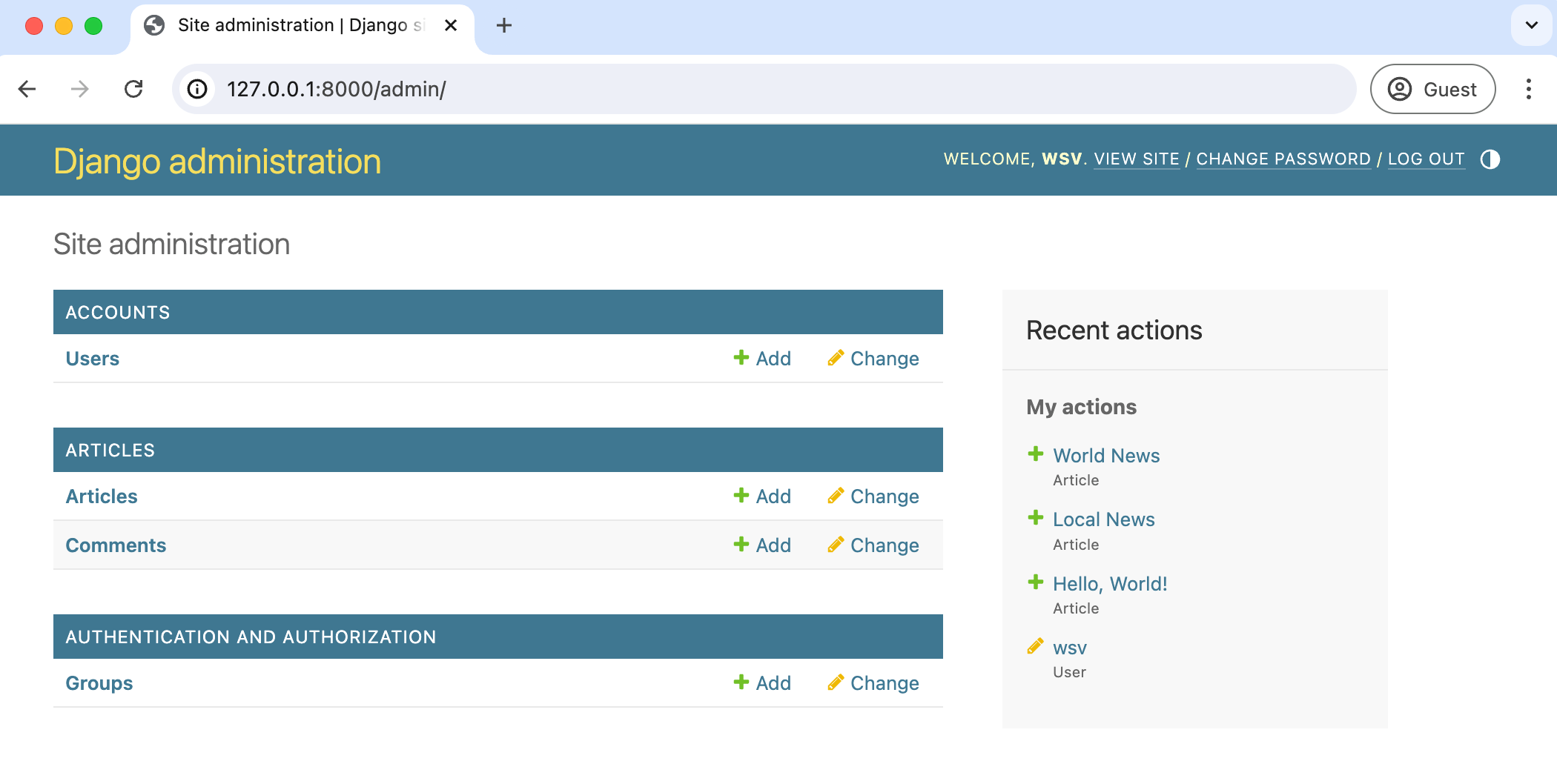Toggle the light/dark theme icon
Screen dimensions: 1557x784
tap(1490, 159)
